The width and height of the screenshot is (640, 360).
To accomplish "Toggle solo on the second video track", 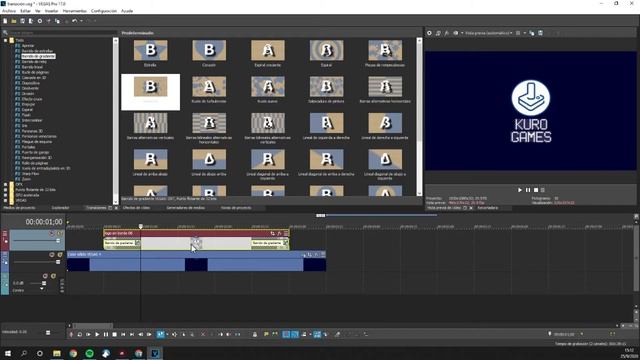I will click(60, 255).
